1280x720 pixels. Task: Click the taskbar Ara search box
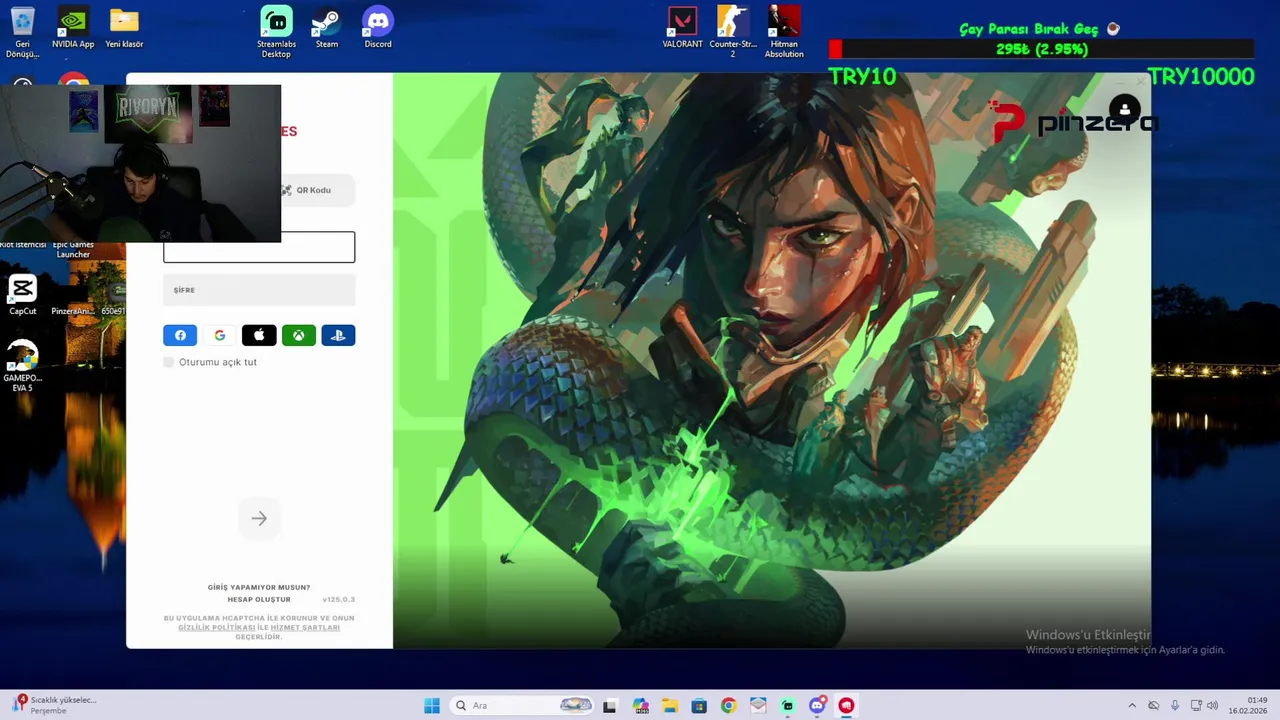point(523,706)
